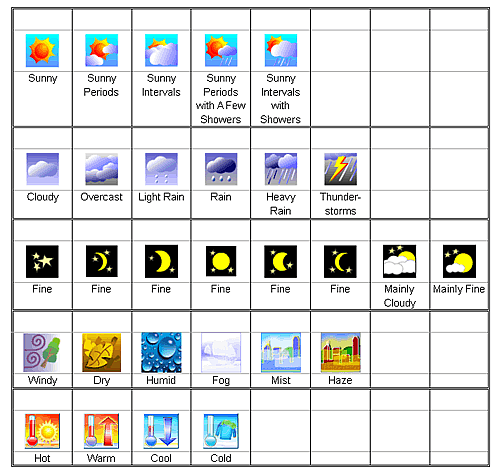Click the Fine icon with thin crescent moon
Screen dimensions: 500x474
[102, 261]
